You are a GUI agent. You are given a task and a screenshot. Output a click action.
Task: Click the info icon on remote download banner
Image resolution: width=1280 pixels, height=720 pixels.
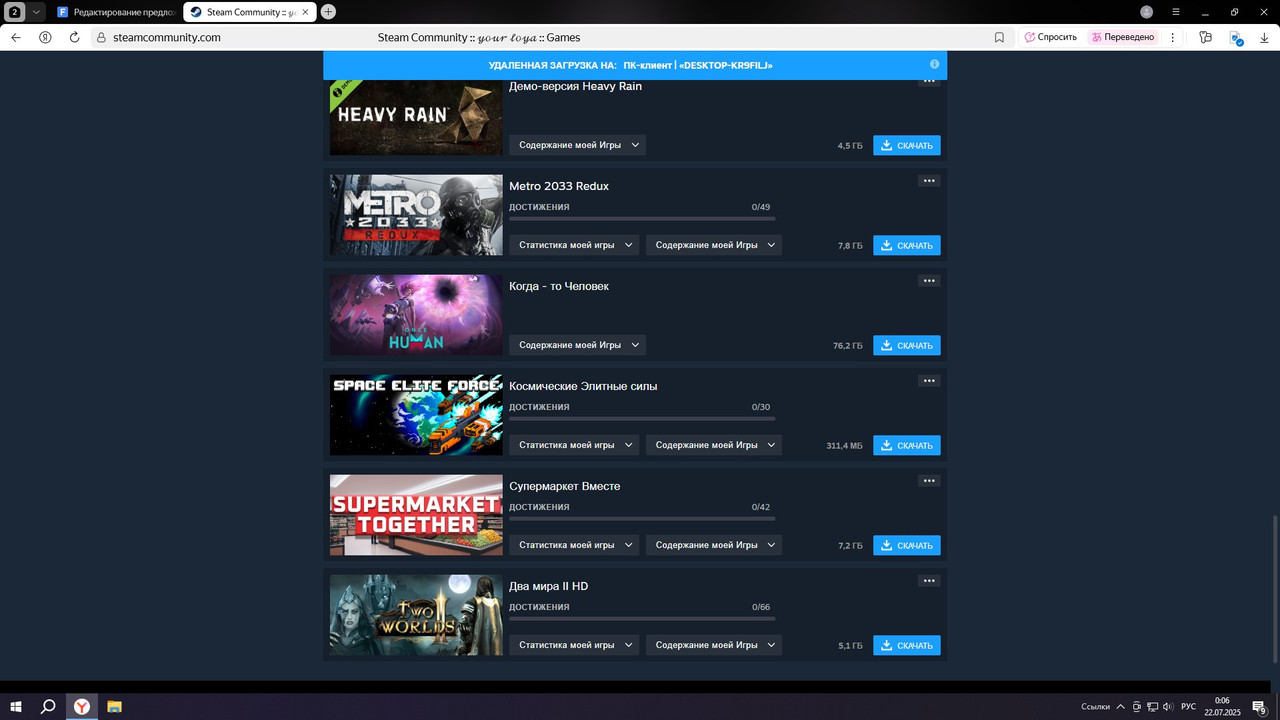(x=934, y=64)
